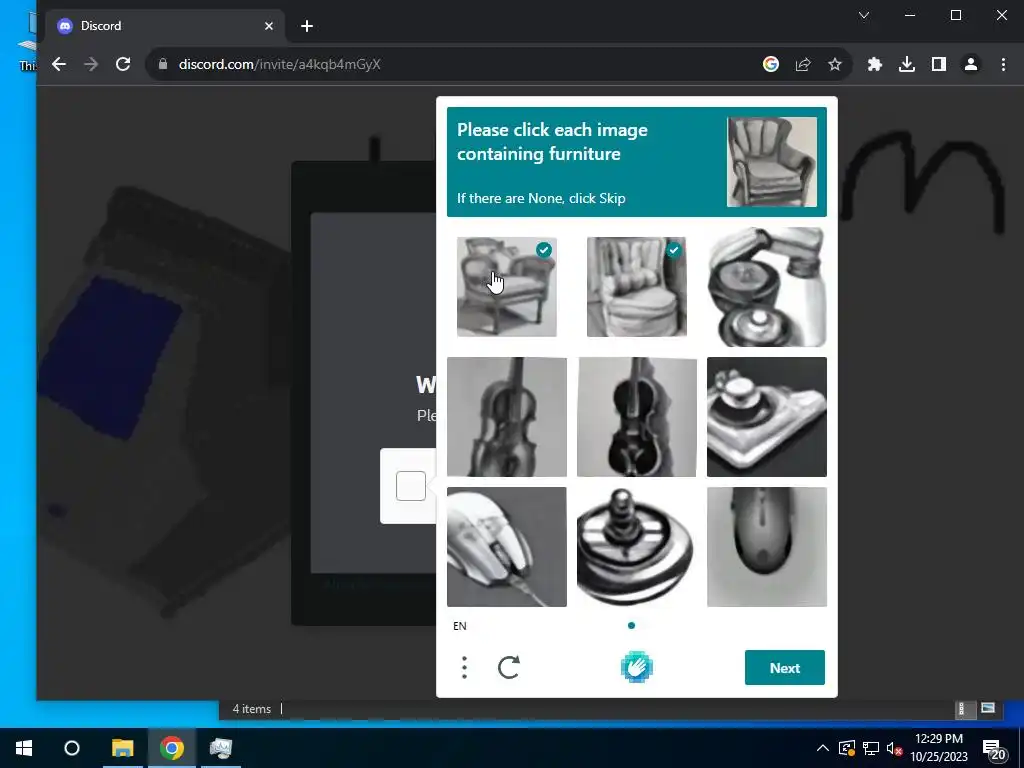
Task: Toggle the Chrome side panel
Action: [x=938, y=64]
